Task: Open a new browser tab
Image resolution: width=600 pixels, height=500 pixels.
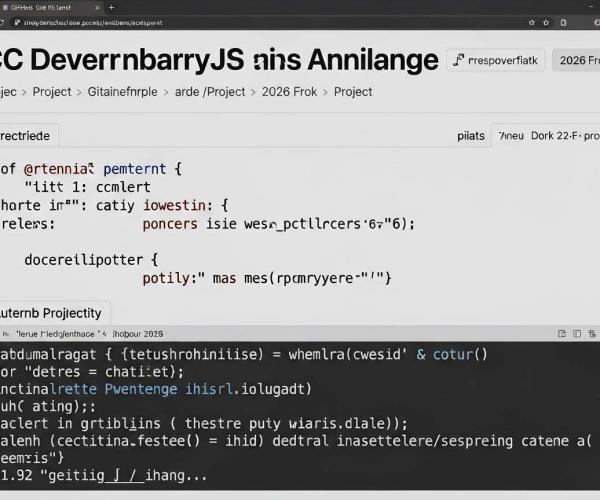Action: pyautogui.click(x=111, y=7)
